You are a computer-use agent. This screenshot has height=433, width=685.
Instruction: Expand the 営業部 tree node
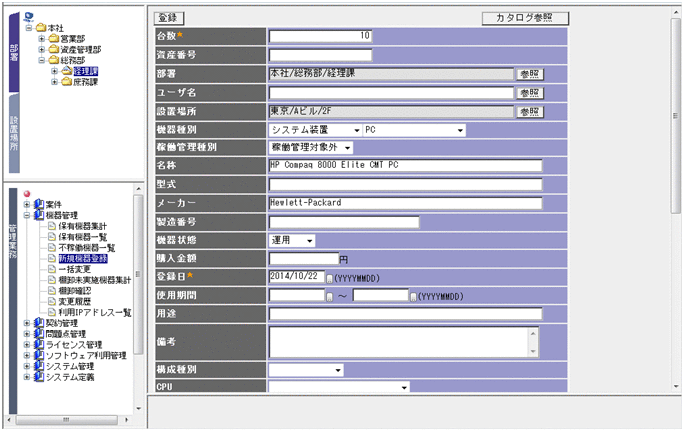coord(42,39)
